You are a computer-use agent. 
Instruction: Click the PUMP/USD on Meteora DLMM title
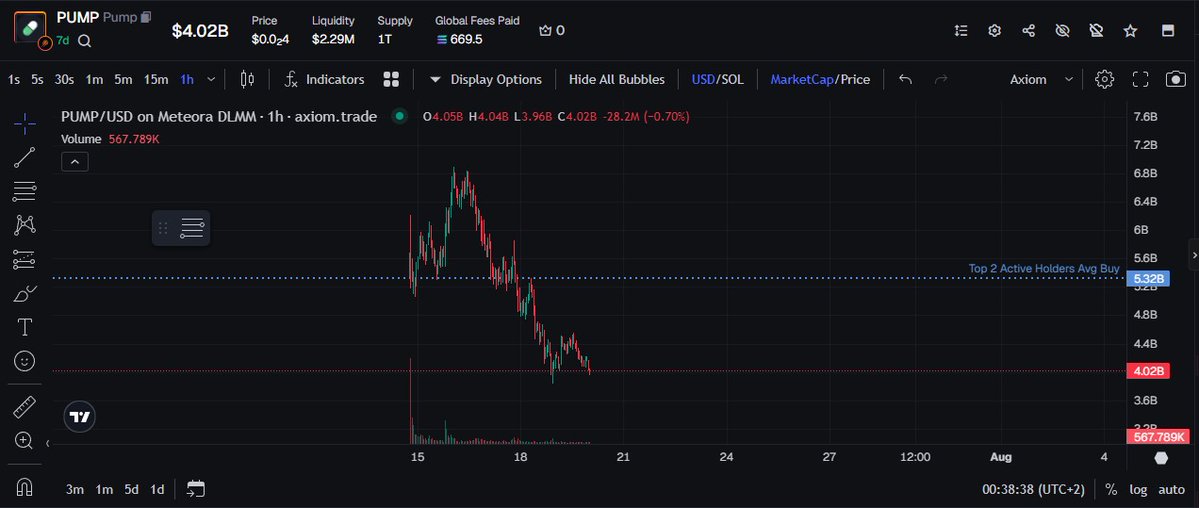point(219,116)
